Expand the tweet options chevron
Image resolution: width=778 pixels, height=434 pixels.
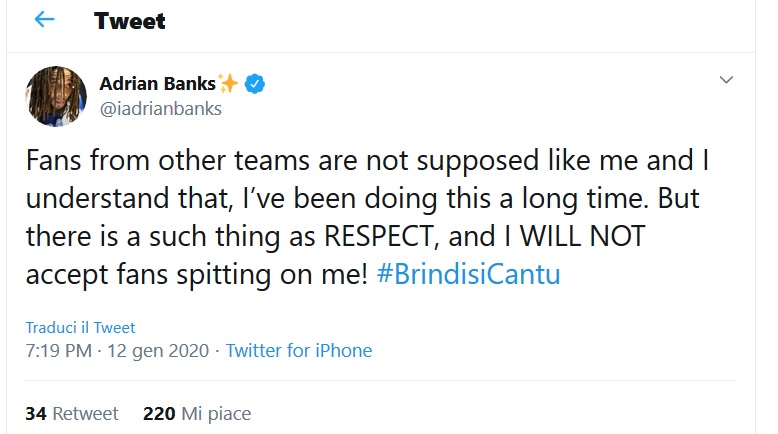pyautogui.click(x=726, y=80)
